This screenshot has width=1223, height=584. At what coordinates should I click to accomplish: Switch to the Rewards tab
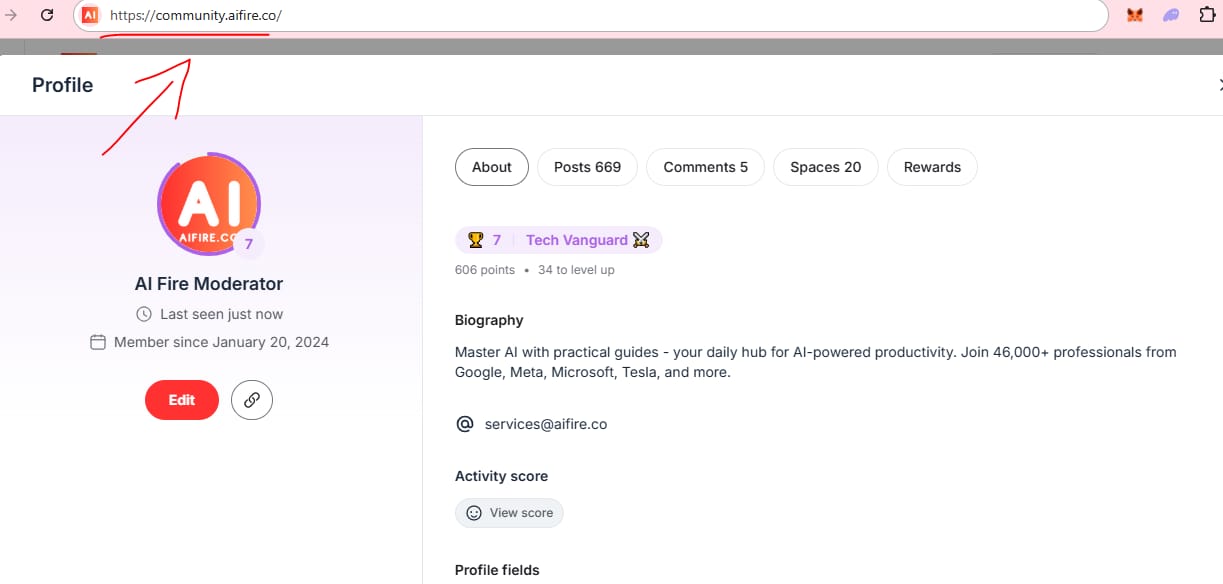click(932, 167)
